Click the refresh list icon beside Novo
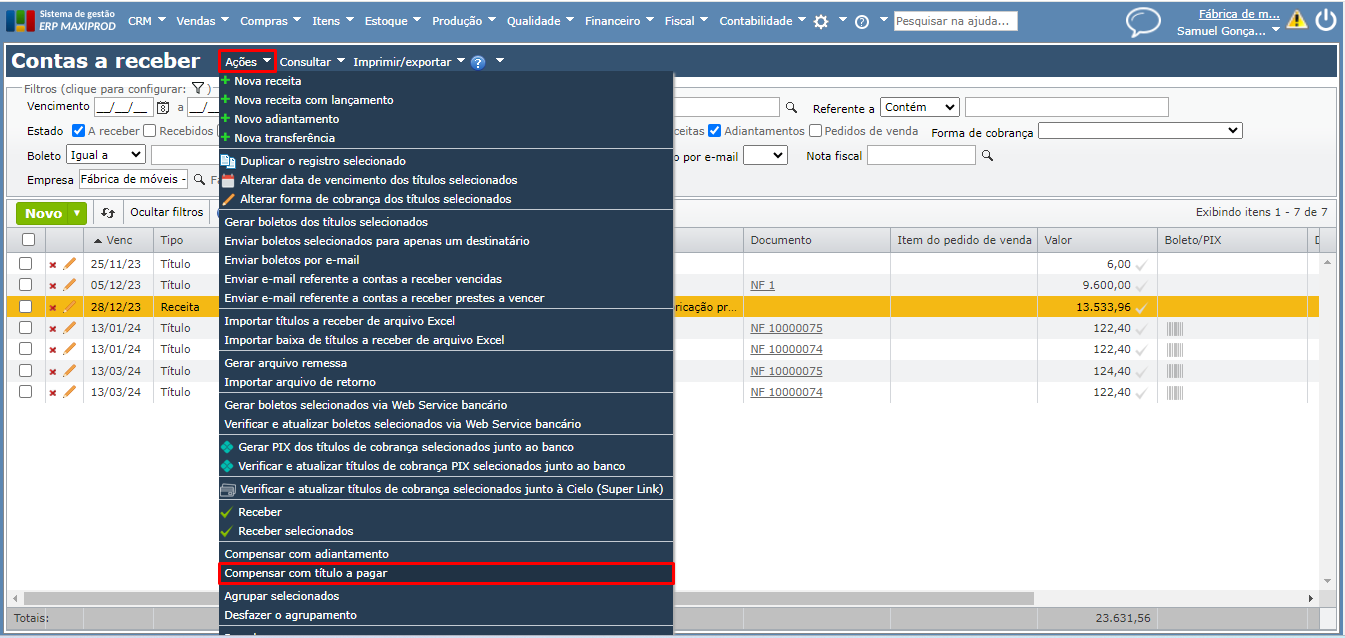This screenshot has width=1345, height=638. coord(108,212)
